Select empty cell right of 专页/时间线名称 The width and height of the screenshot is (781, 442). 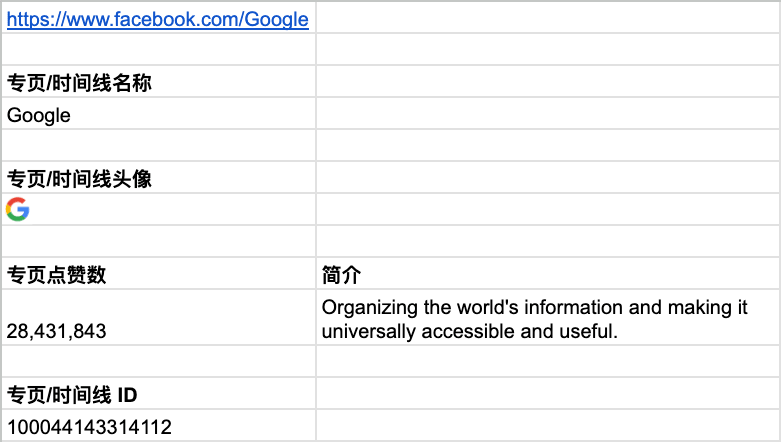(x=548, y=81)
